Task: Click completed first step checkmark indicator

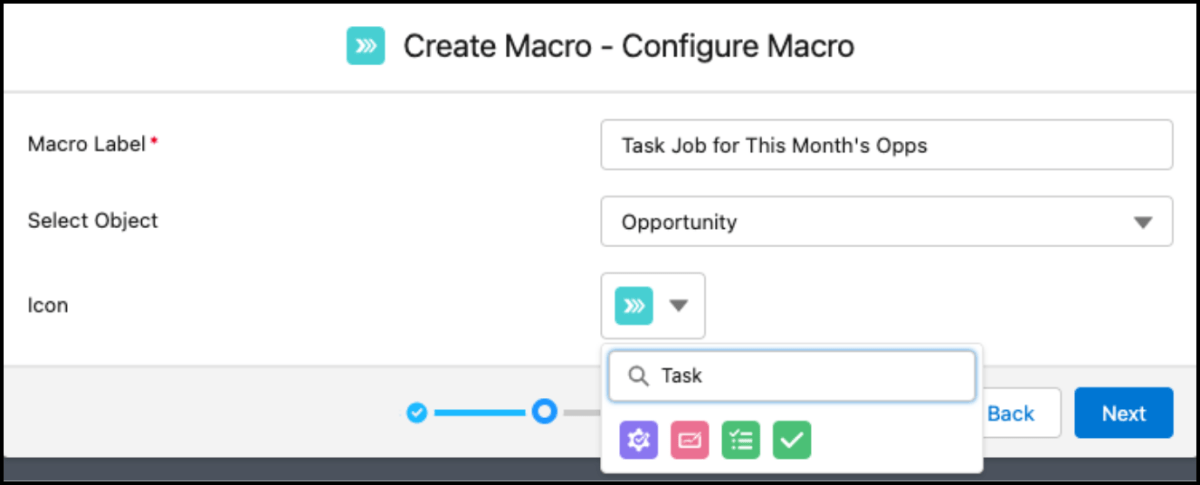Action: click(x=417, y=412)
